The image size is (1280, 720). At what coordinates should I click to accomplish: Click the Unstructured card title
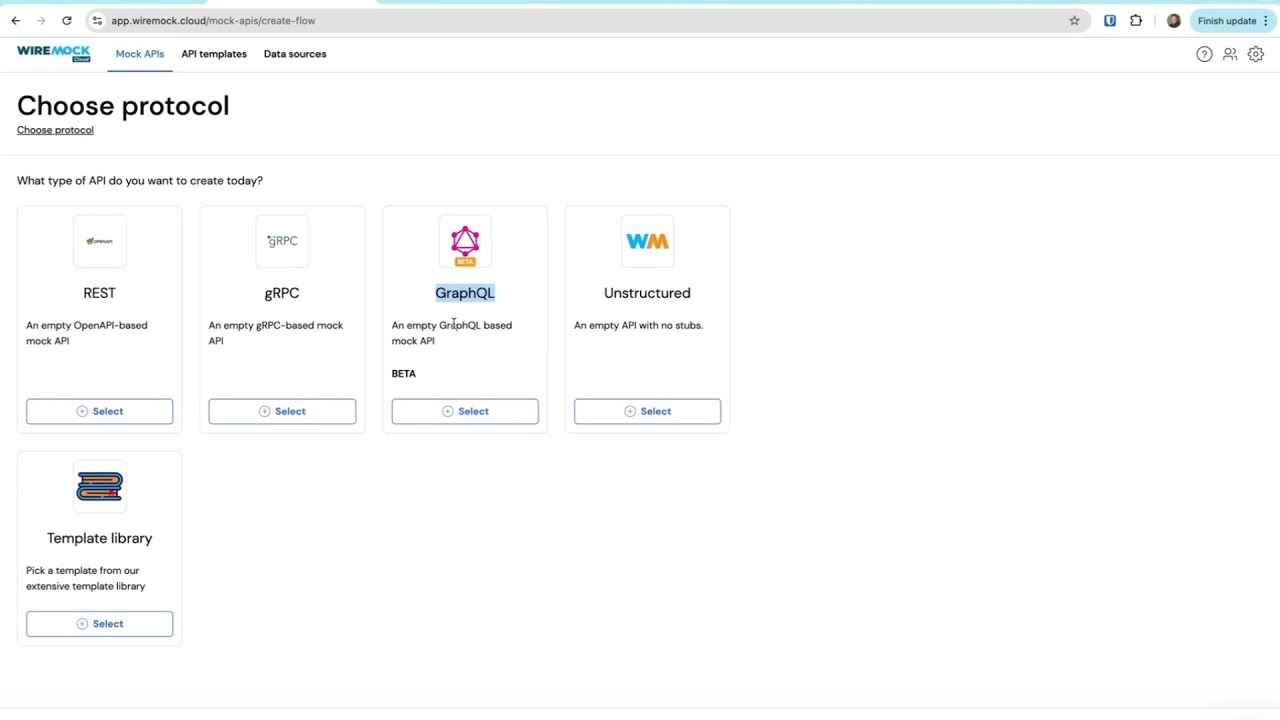coord(647,293)
